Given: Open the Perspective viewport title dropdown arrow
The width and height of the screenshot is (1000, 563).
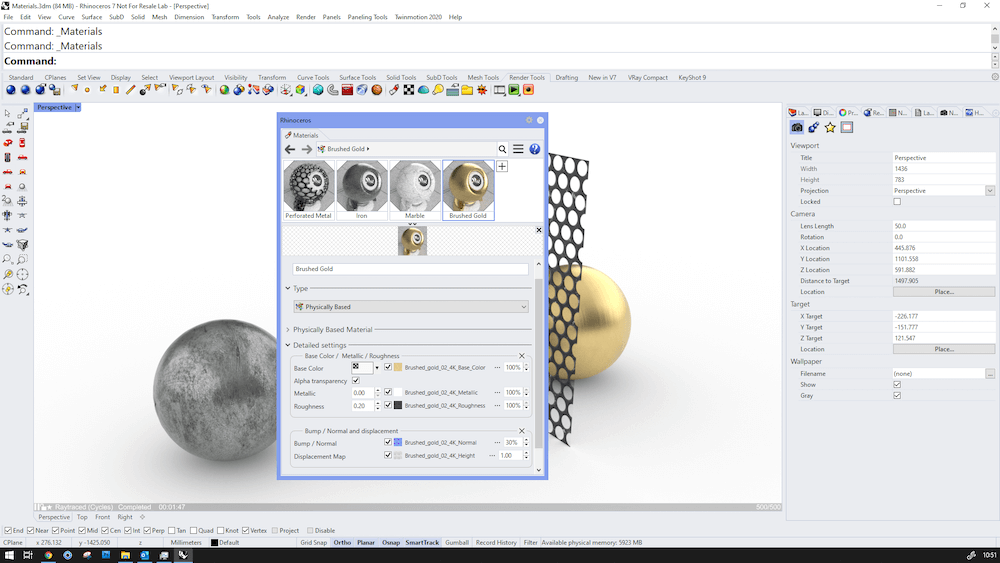Looking at the screenshot, I should [78, 108].
